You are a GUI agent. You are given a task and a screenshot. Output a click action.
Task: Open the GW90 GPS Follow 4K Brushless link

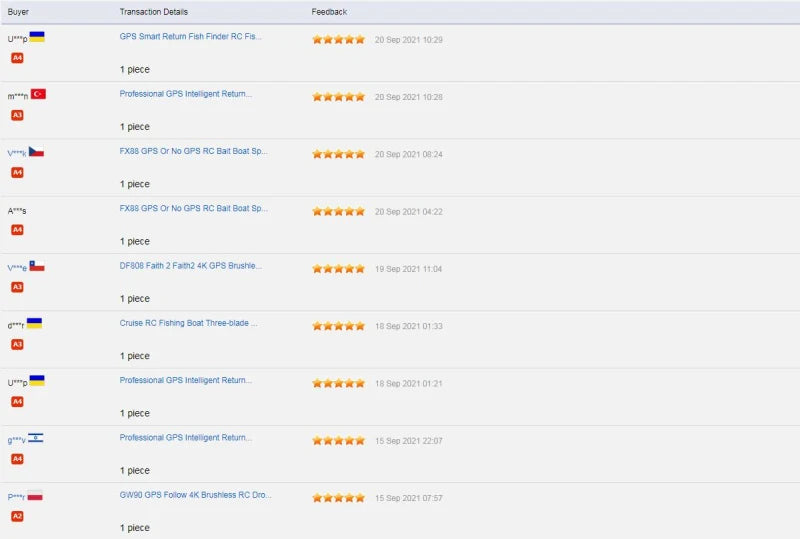click(x=195, y=495)
